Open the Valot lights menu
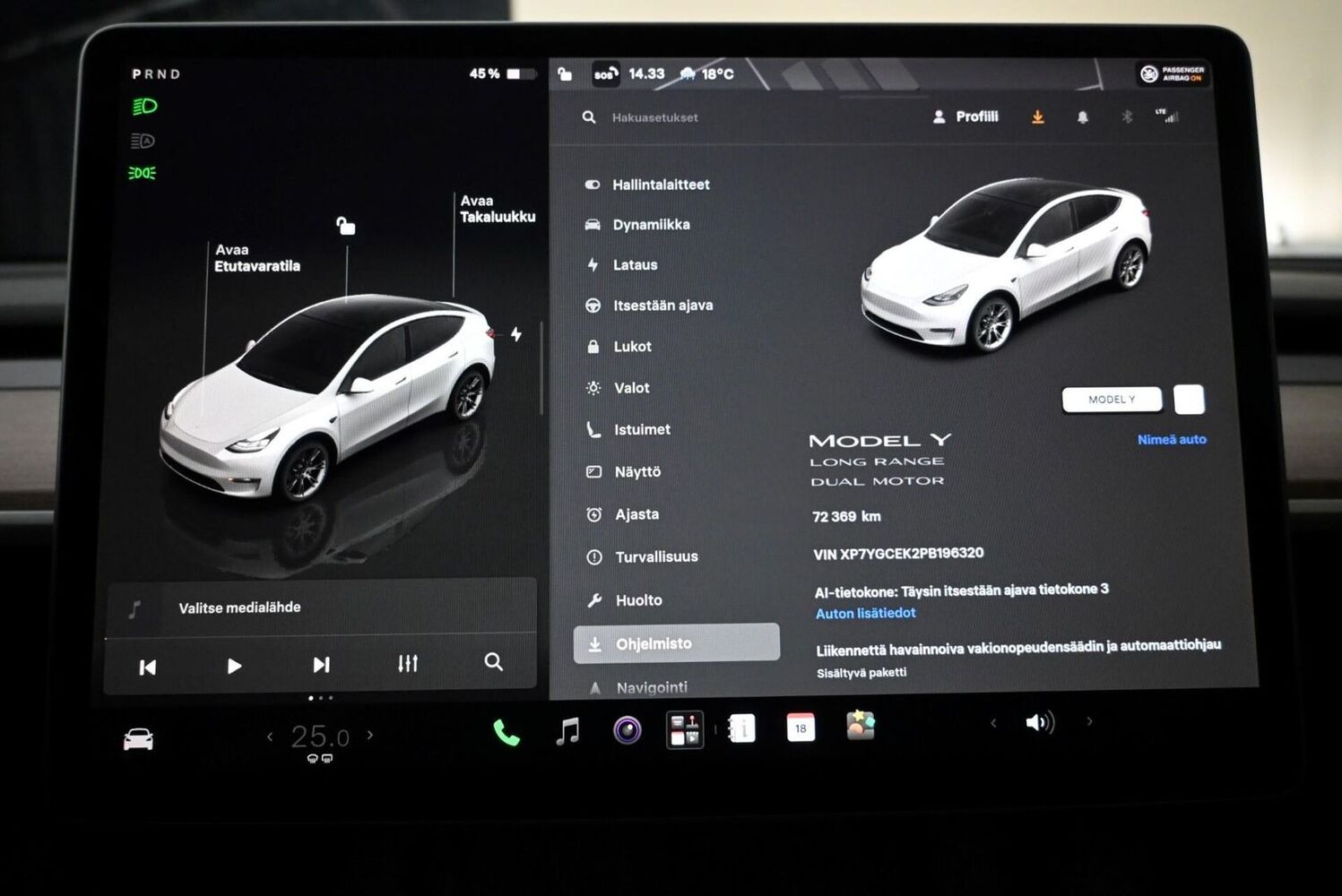The image size is (1342, 896). (619, 388)
